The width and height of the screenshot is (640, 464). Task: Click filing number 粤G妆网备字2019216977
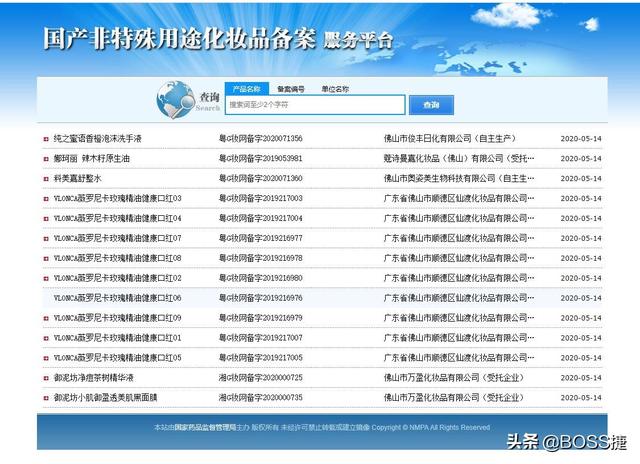(x=261, y=238)
